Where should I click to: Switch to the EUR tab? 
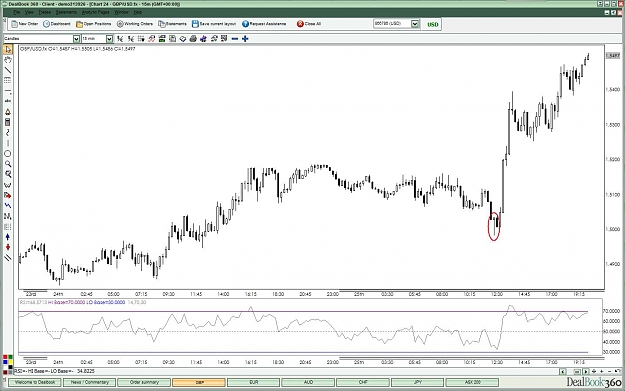click(254, 382)
